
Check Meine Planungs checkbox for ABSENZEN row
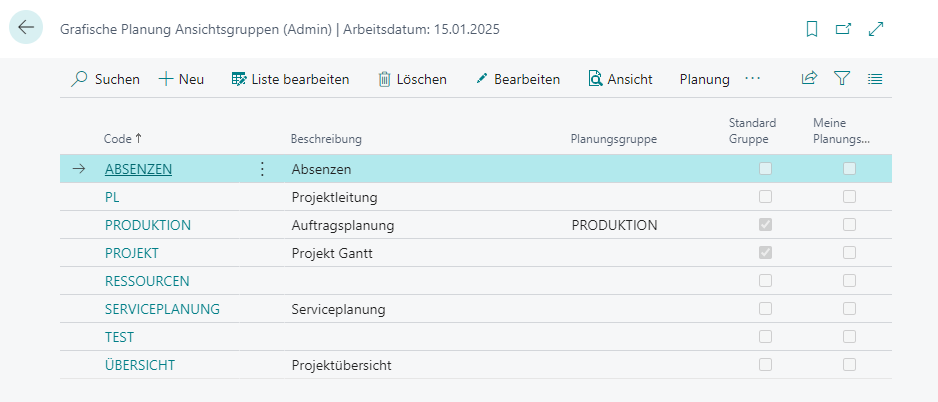tap(849, 169)
